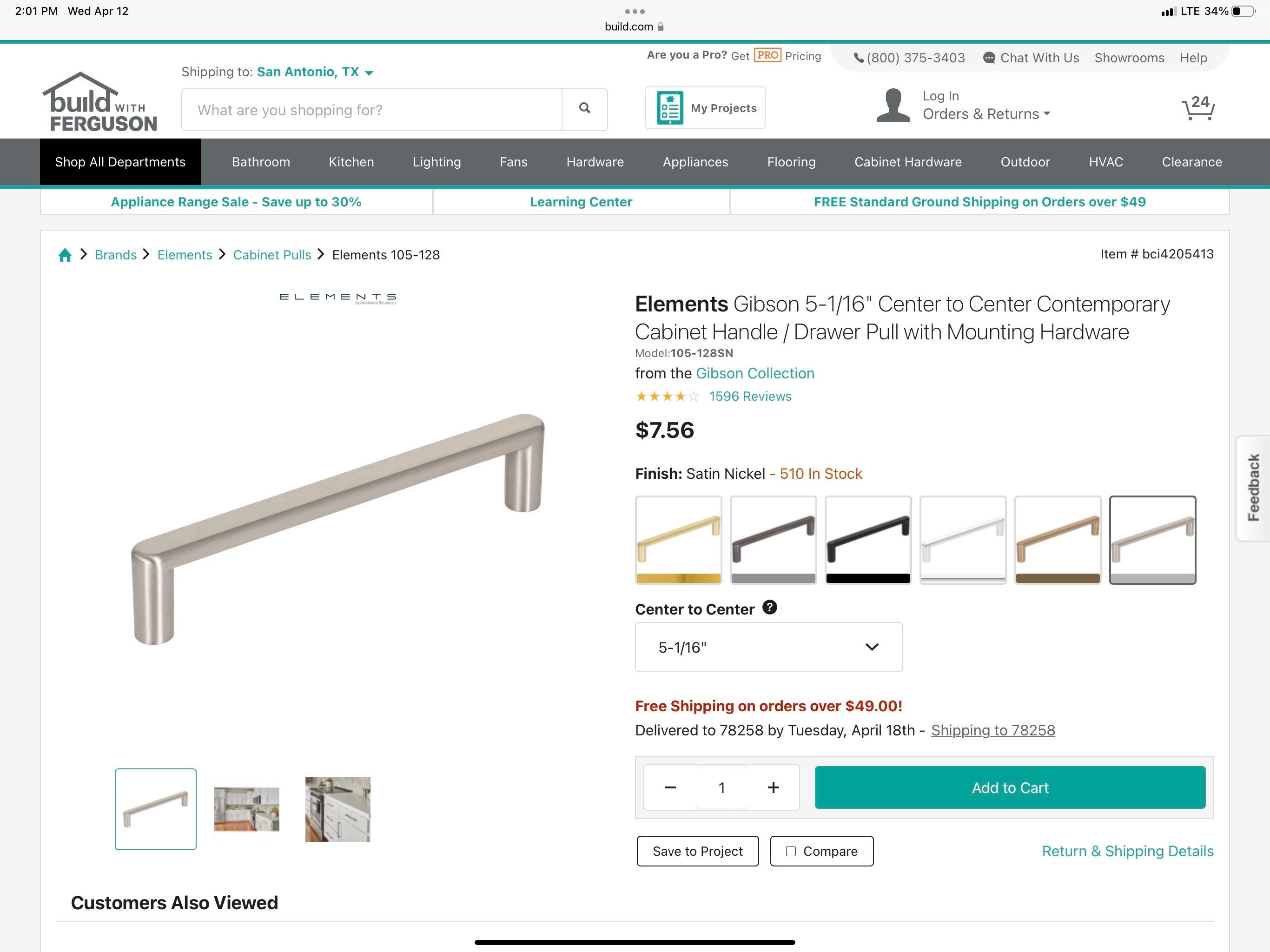The image size is (1270, 952).
Task: Decrease quantity with the minus button
Action: (670, 787)
